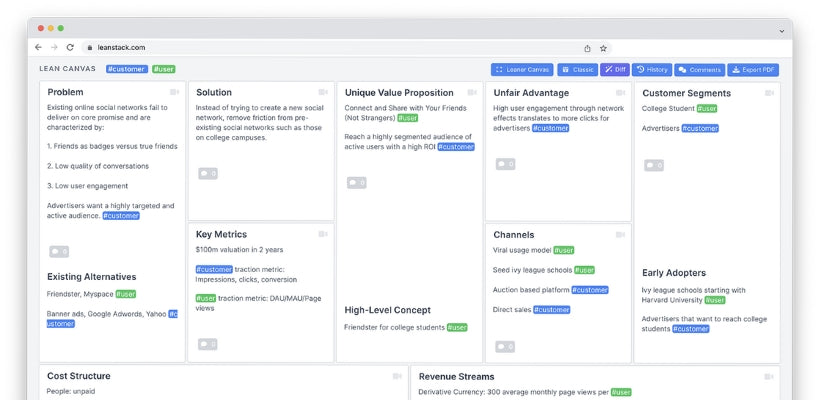
Task: Open the comment counter under Solution
Action: 207,173
